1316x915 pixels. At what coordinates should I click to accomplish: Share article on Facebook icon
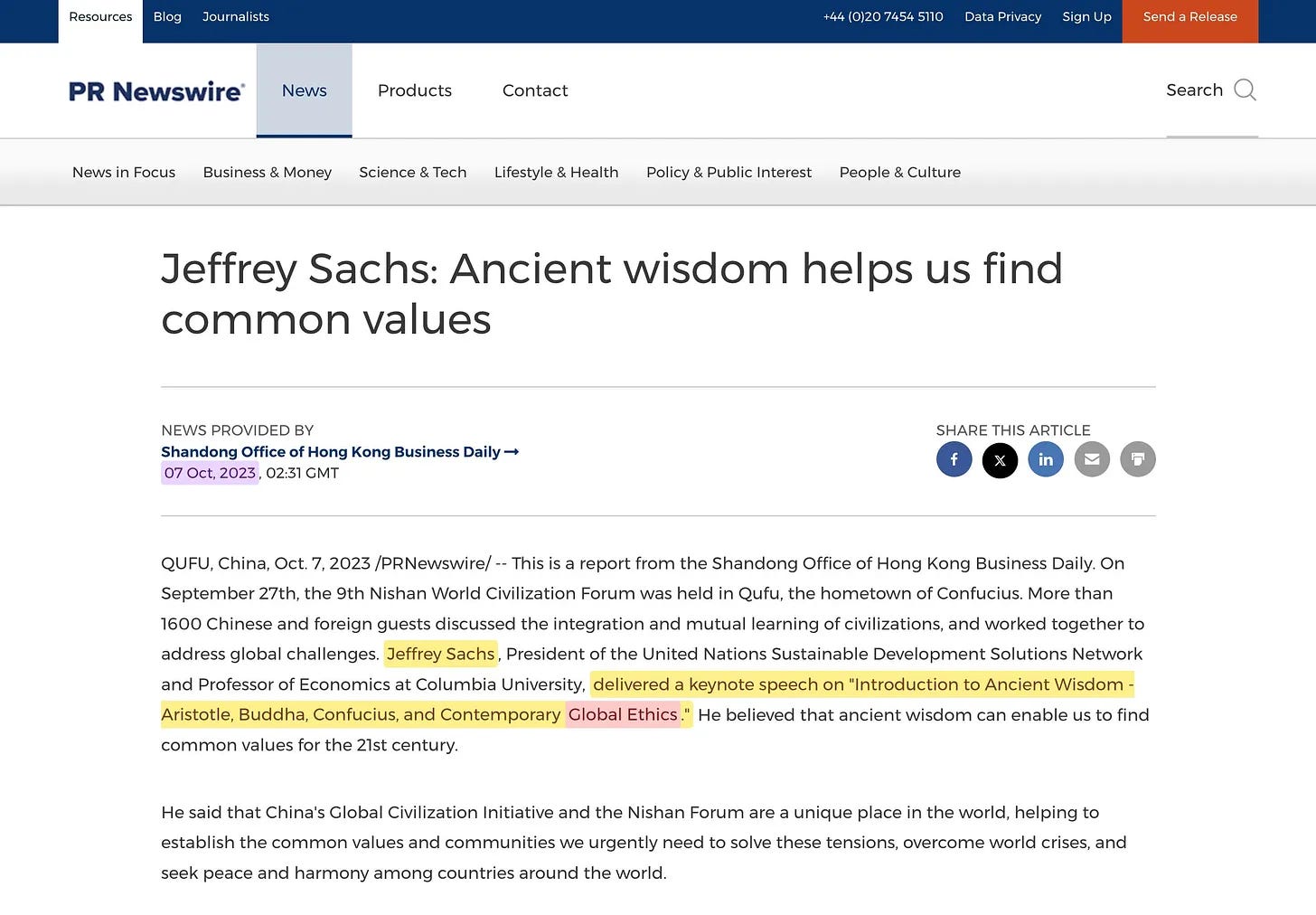click(954, 459)
